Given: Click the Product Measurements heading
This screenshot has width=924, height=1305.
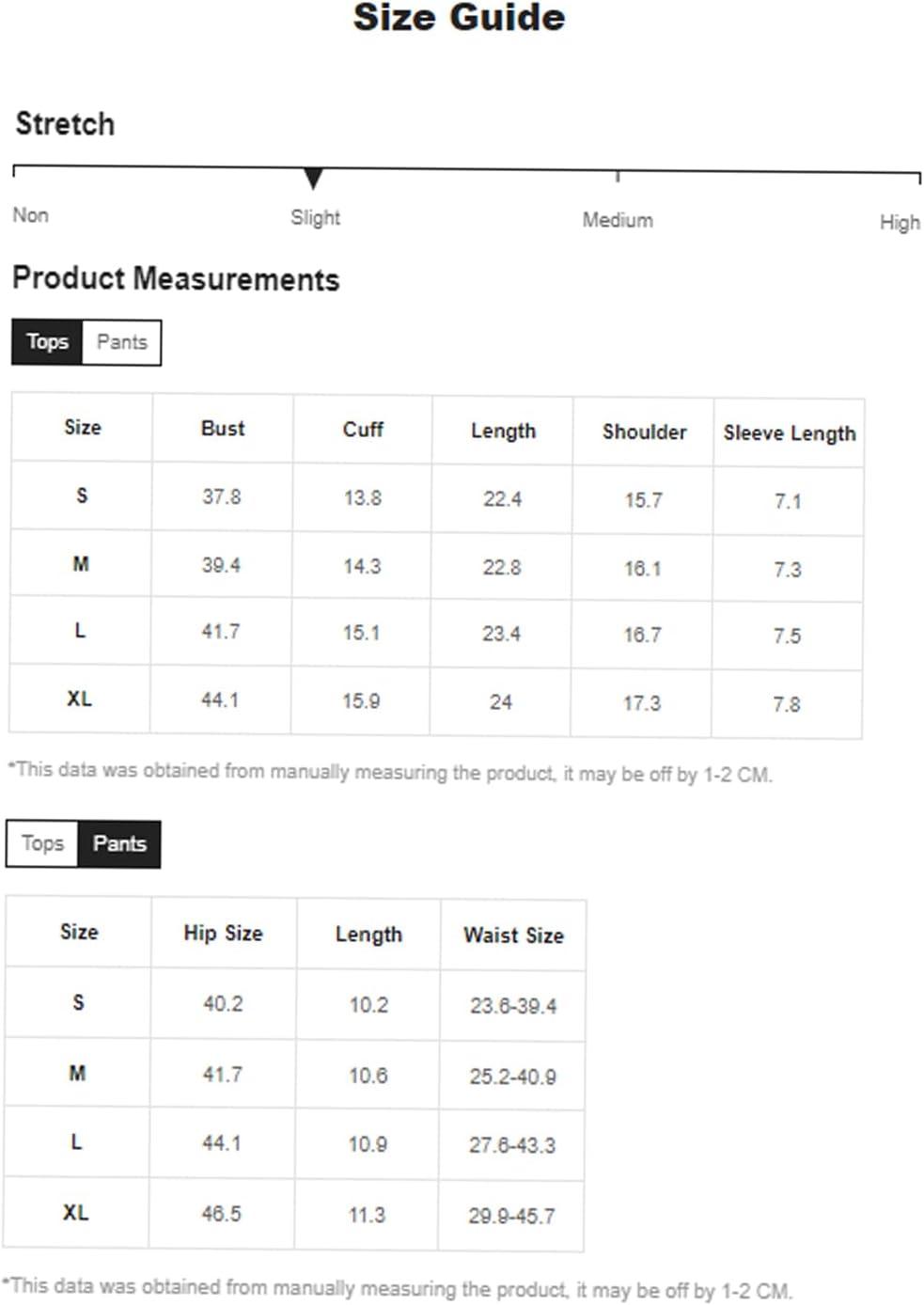Looking at the screenshot, I should (x=176, y=279).
